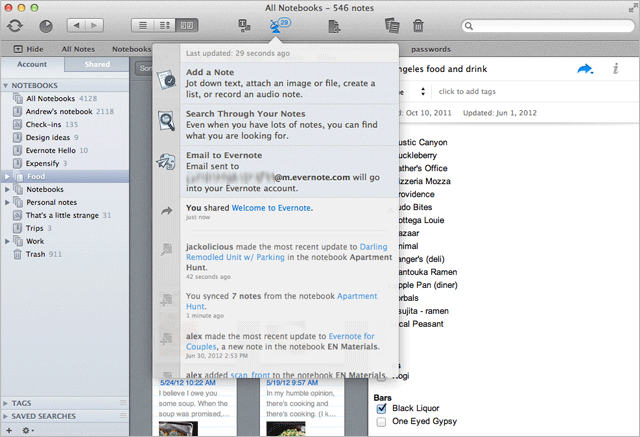The width and height of the screenshot is (640, 437).
Task: Expand the Food notebook stack
Action: point(8,176)
